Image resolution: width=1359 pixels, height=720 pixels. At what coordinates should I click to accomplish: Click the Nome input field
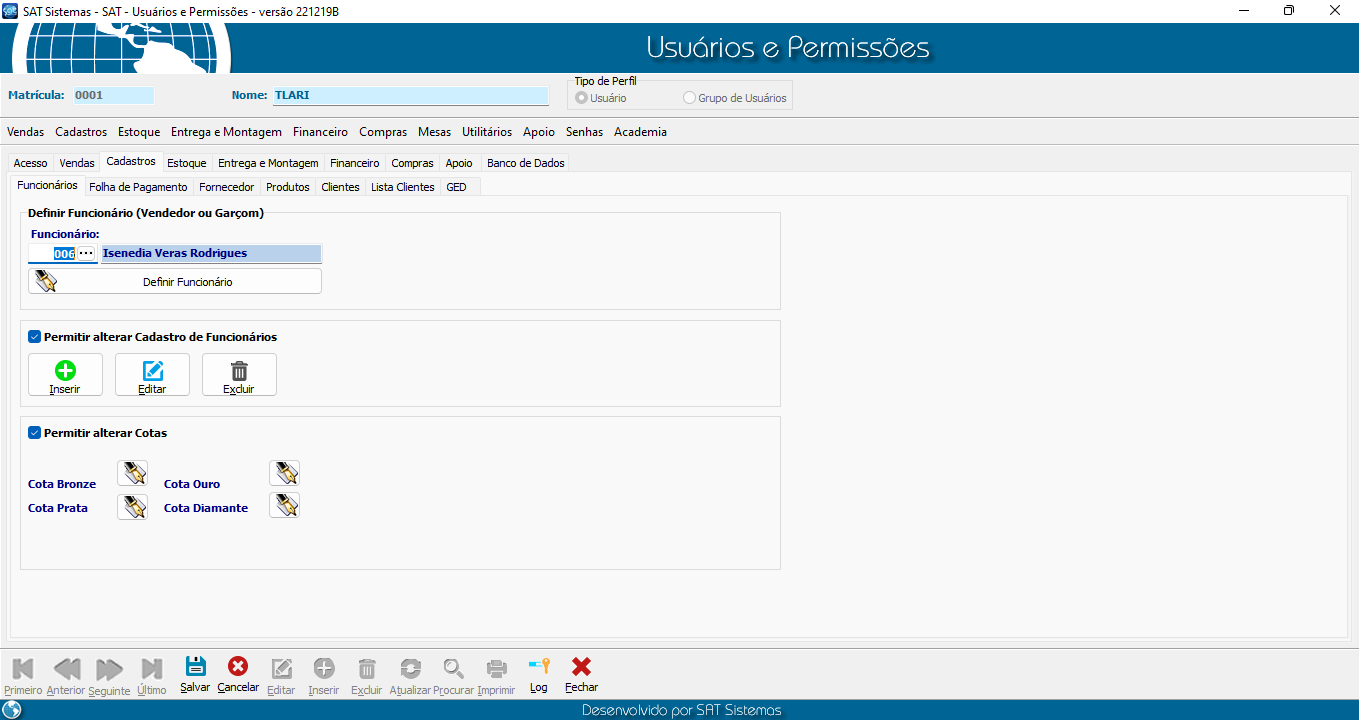point(410,96)
